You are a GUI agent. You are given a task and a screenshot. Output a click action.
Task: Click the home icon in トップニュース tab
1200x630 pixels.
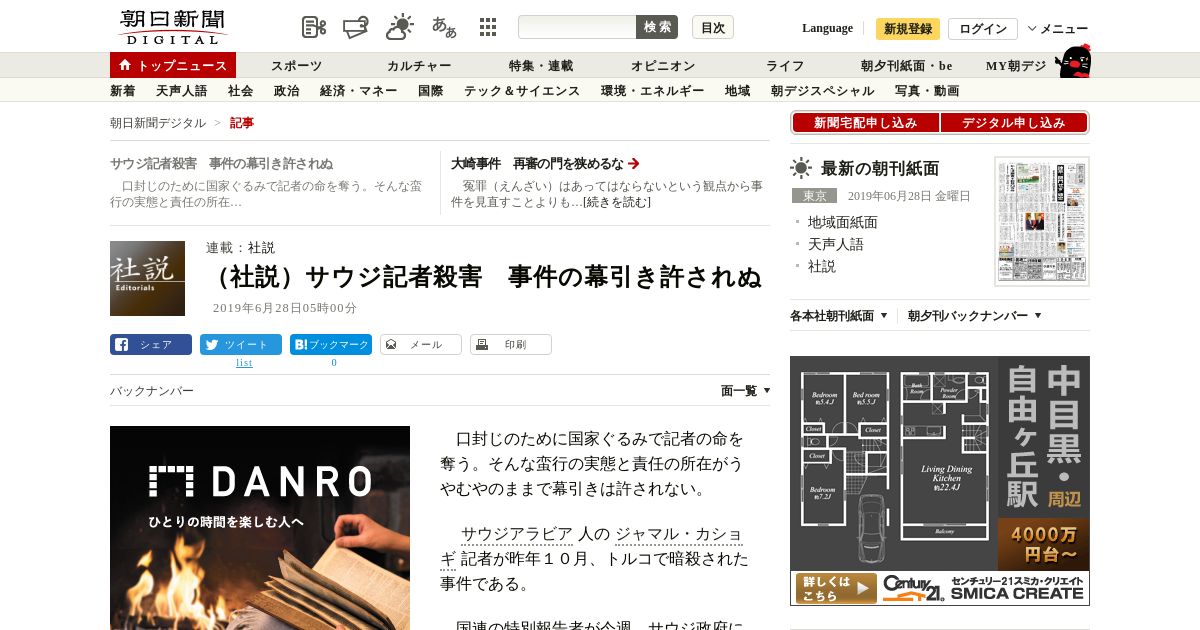[125, 65]
